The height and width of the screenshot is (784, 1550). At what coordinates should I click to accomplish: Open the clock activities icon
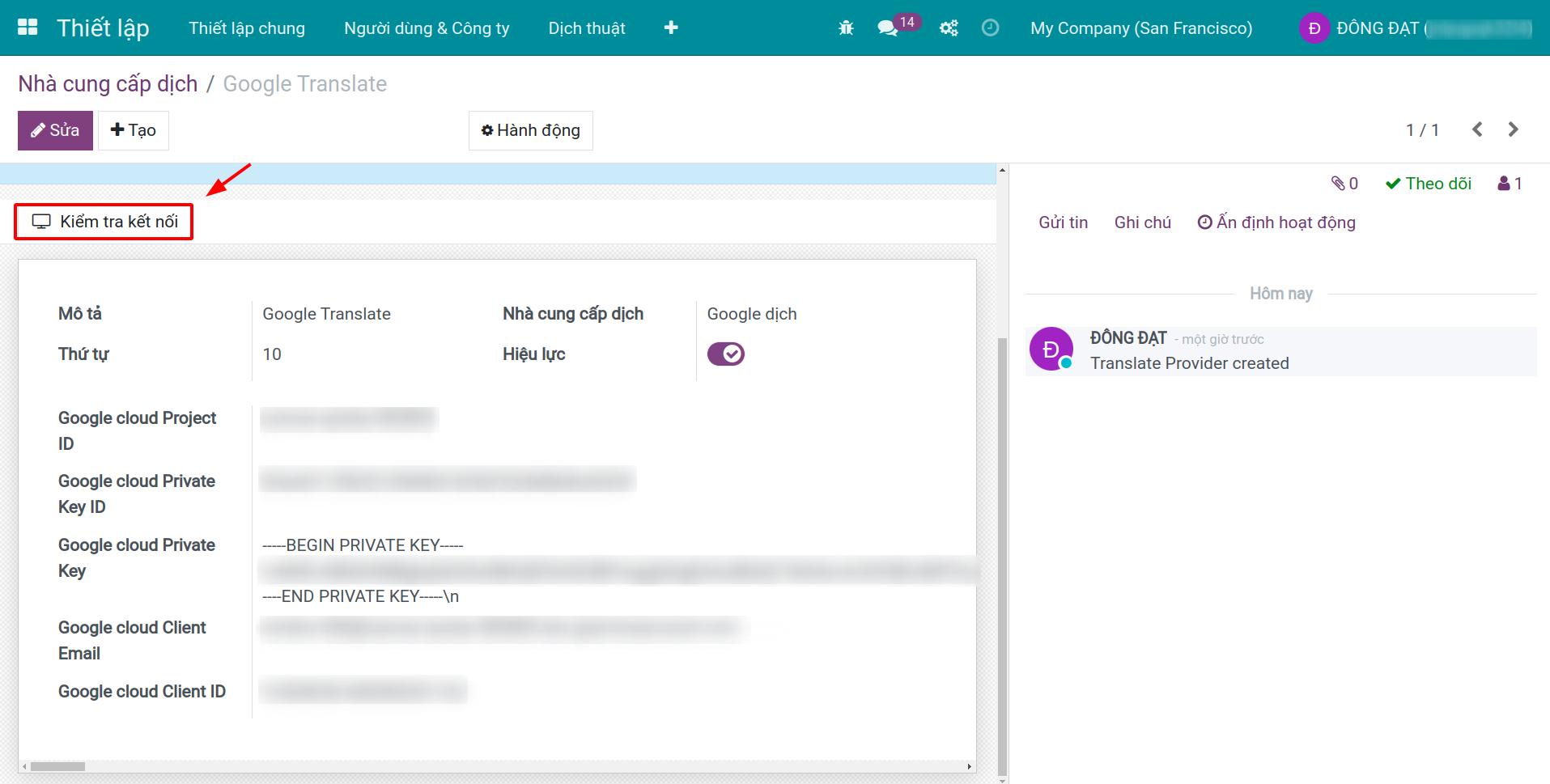click(x=990, y=28)
